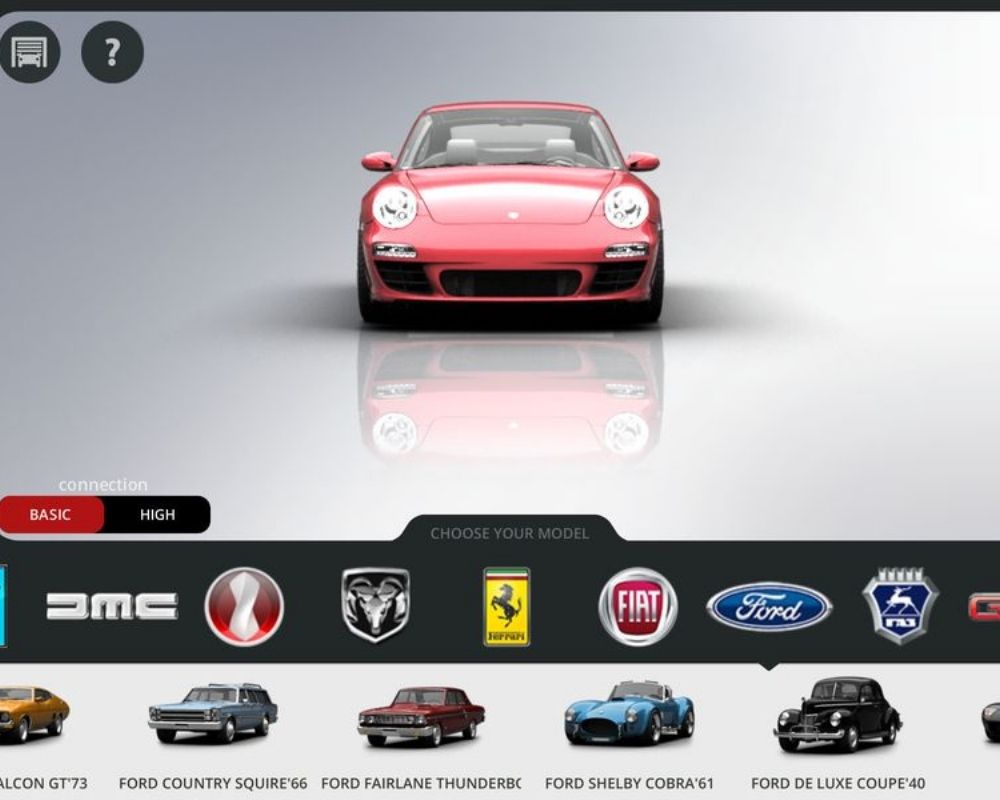Collapse the Choose Your Model panel tab
The height and width of the screenshot is (800, 1000).
coord(509,533)
